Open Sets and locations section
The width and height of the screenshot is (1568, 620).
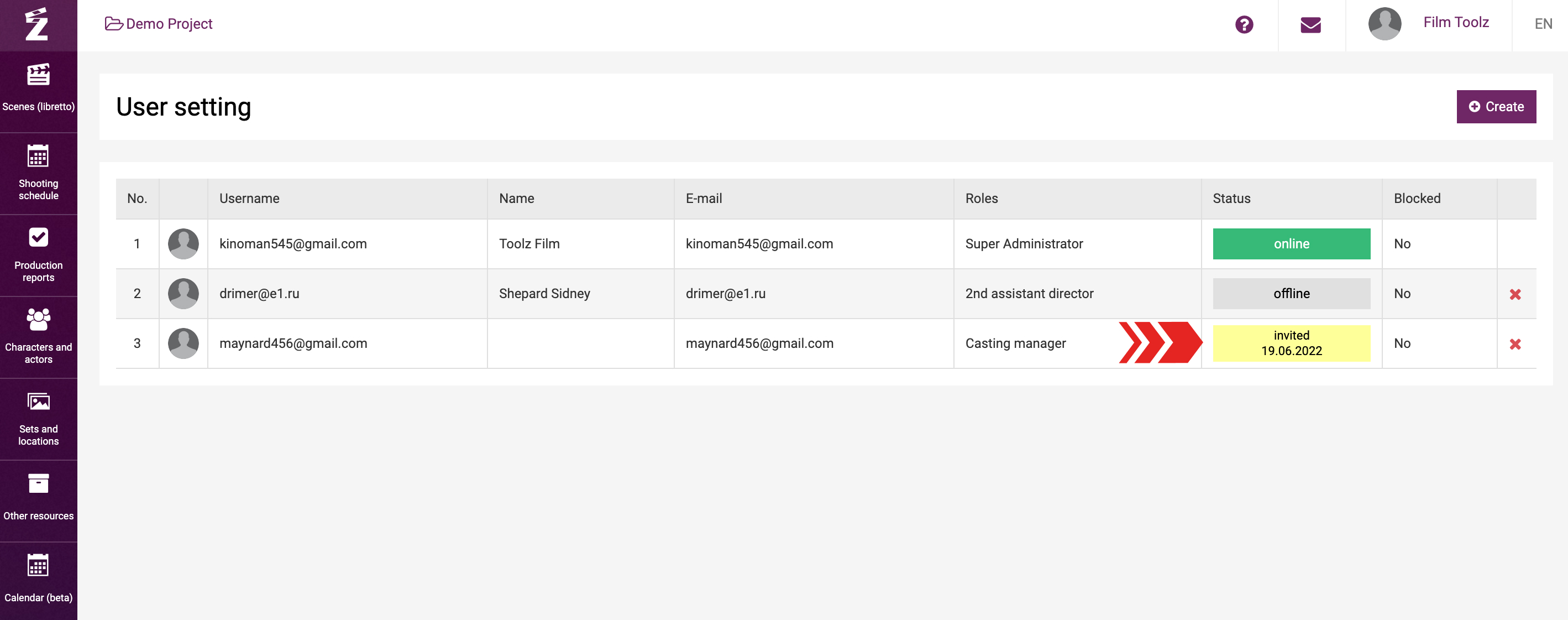38,419
